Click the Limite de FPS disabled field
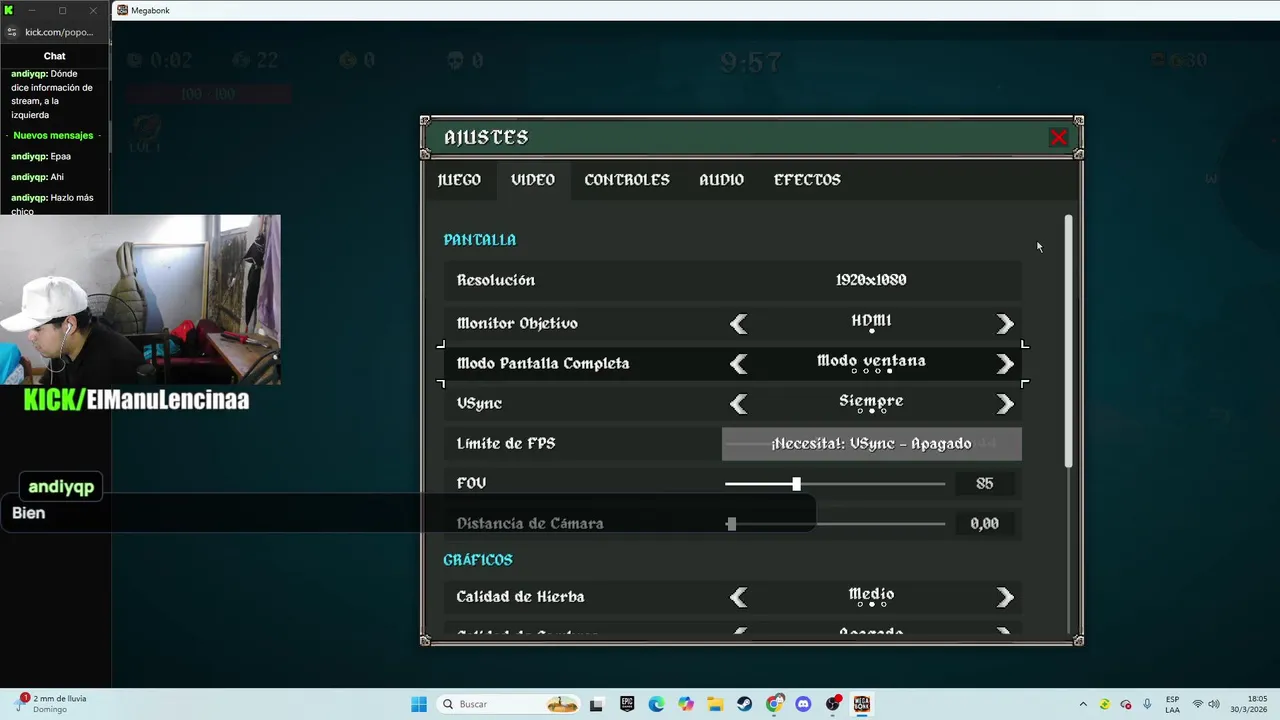Screen dimensions: 1280x720 pyautogui.click(x=872, y=444)
